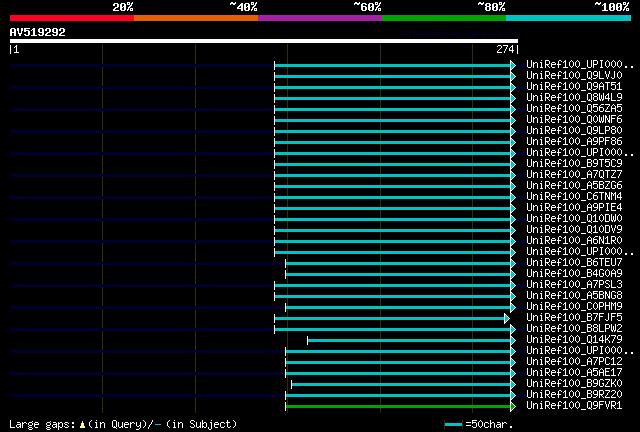640x432 pixels.
Task: Select the query name AV519292
Action: (38, 32)
